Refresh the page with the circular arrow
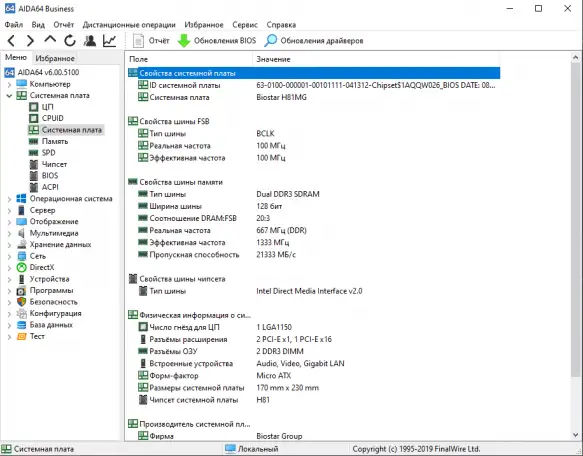583x456 pixels. point(70,41)
